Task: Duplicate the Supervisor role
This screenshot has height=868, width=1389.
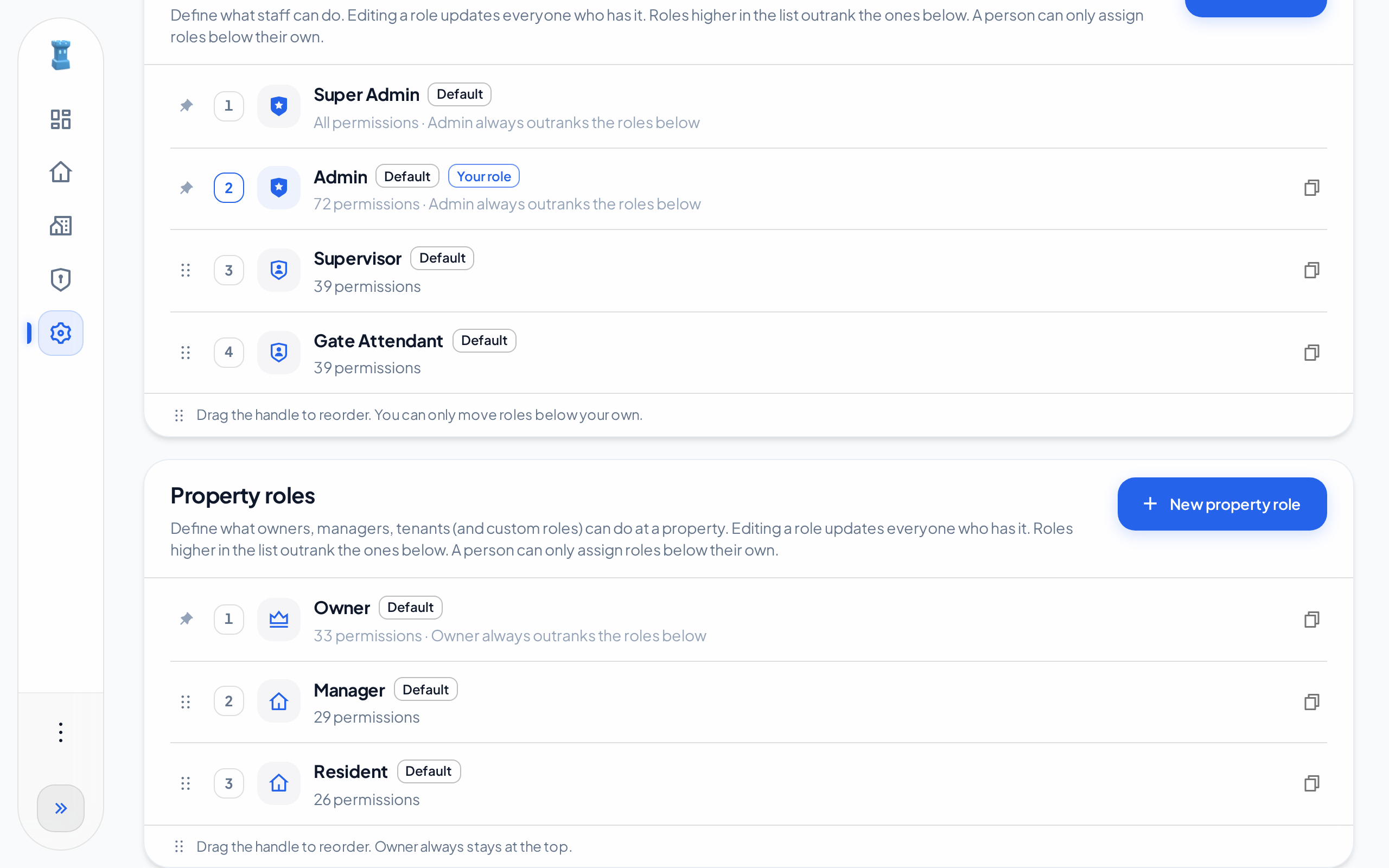Action: tap(1311, 270)
